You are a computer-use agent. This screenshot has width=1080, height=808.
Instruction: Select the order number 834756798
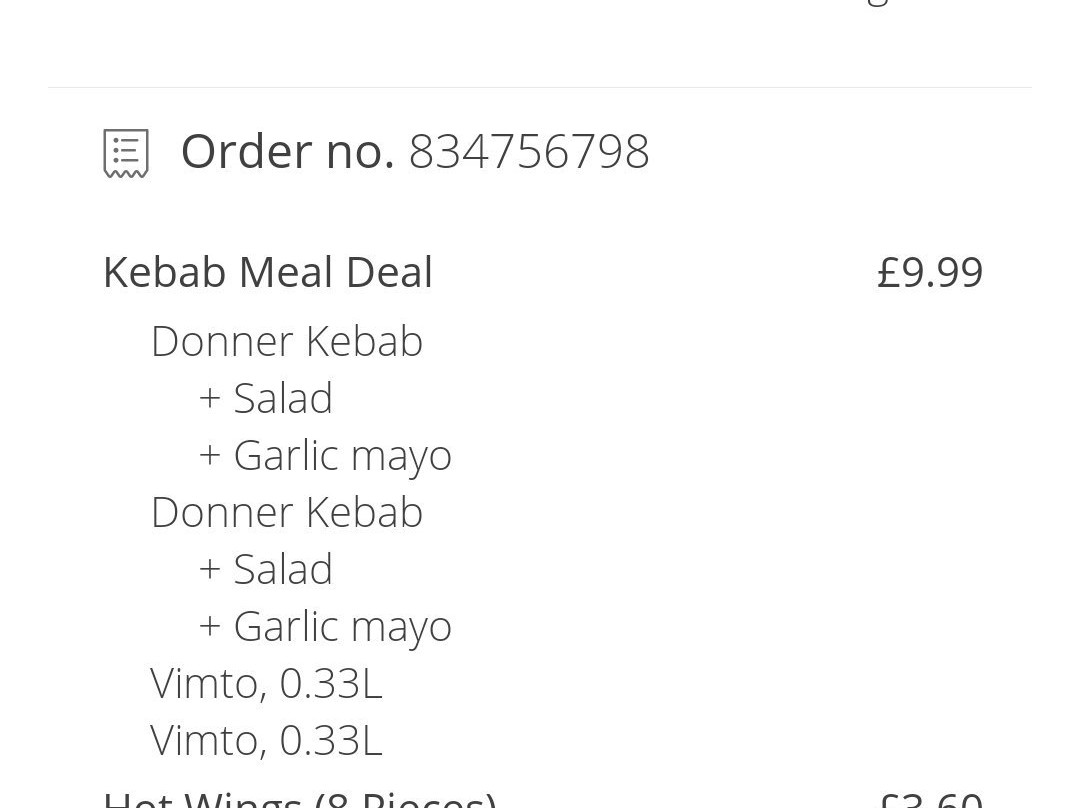pos(529,152)
